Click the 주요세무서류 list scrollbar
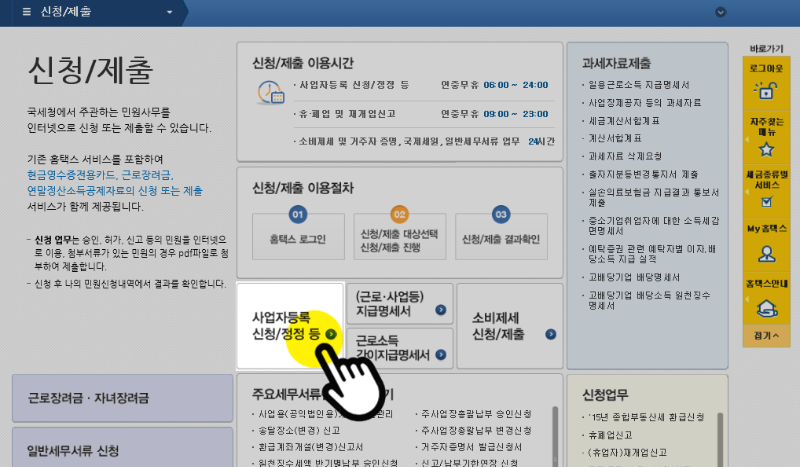800x467 pixels. [555, 436]
